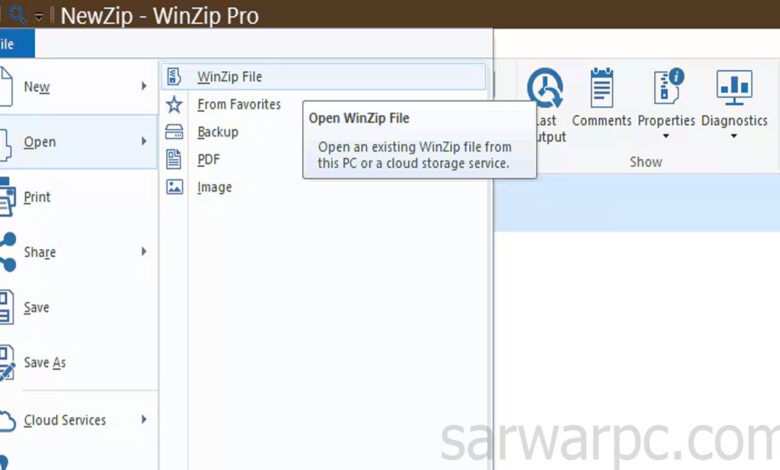The width and height of the screenshot is (780, 470).
Task: Click the Print menu item
Action: pyautogui.click(x=78, y=197)
